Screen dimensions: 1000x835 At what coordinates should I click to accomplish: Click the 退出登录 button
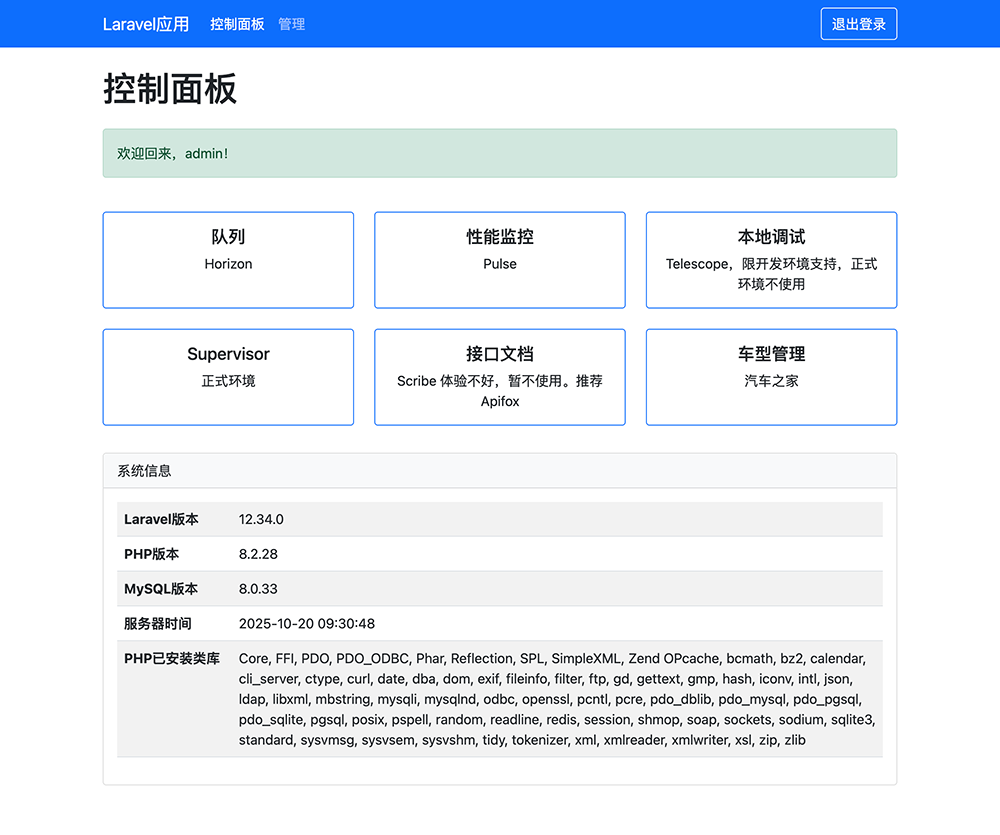(x=858, y=23)
